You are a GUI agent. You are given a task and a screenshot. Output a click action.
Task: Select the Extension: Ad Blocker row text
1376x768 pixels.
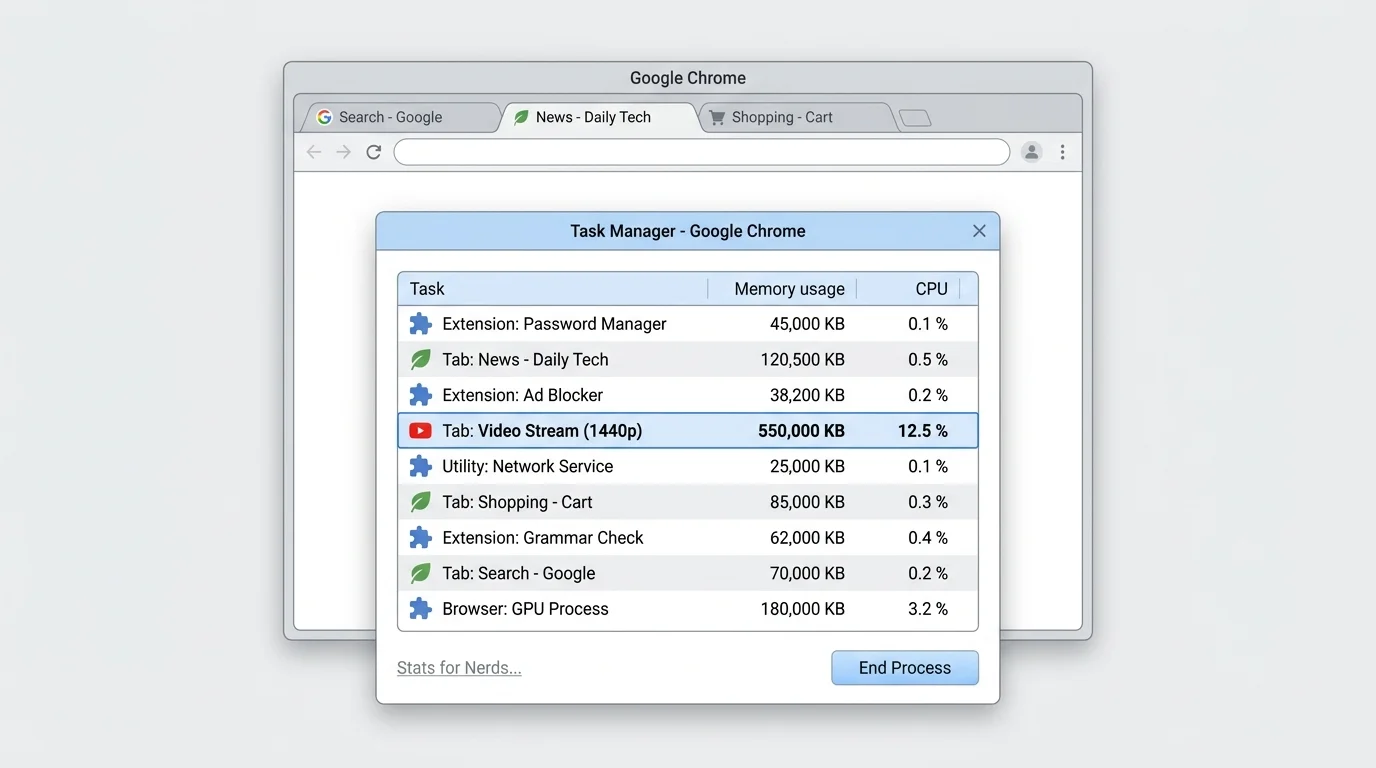[522, 395]
